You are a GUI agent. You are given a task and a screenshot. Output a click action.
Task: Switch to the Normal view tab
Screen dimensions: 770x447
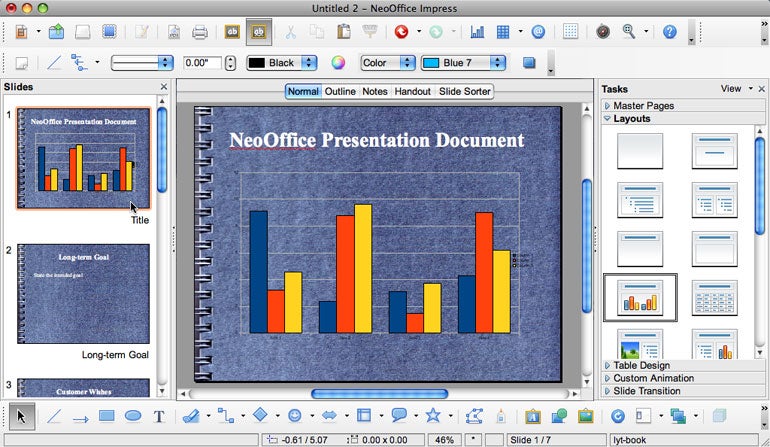coord(303,91)
